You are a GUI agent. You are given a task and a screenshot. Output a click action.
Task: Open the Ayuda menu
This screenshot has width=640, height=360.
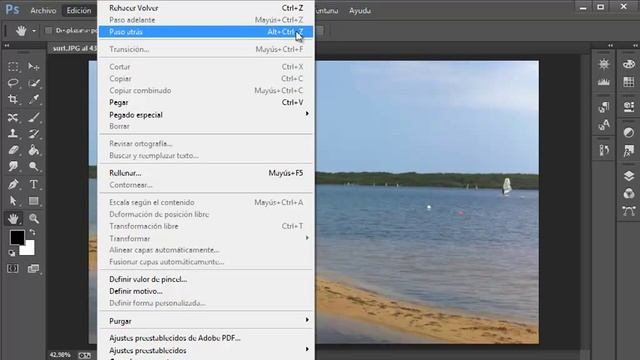[x=360, y=11]
